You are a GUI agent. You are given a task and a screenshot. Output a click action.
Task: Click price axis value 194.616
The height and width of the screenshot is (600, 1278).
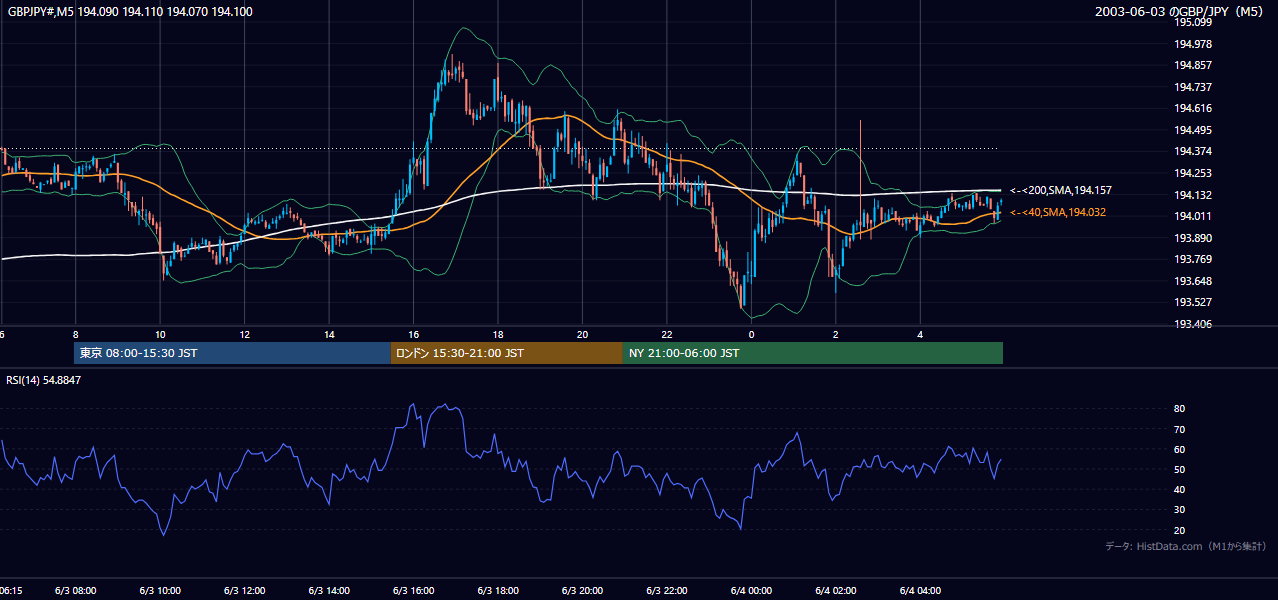click(x=1193, y=108)
